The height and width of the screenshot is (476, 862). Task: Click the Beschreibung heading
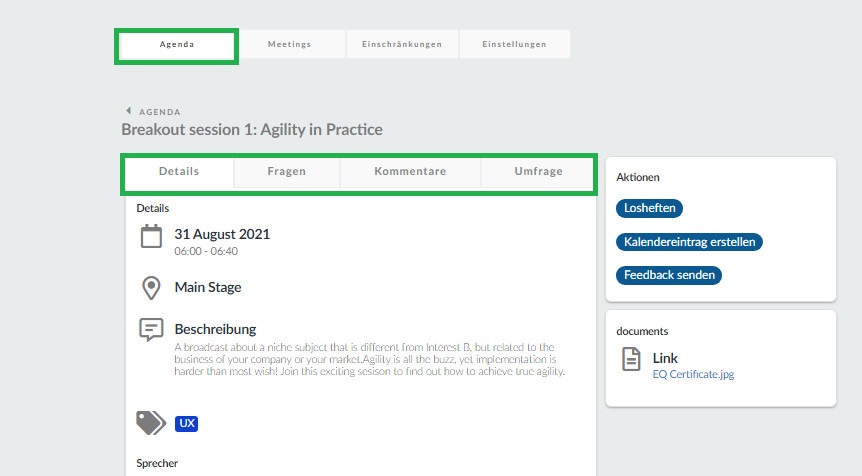click(x=216, y=329)
